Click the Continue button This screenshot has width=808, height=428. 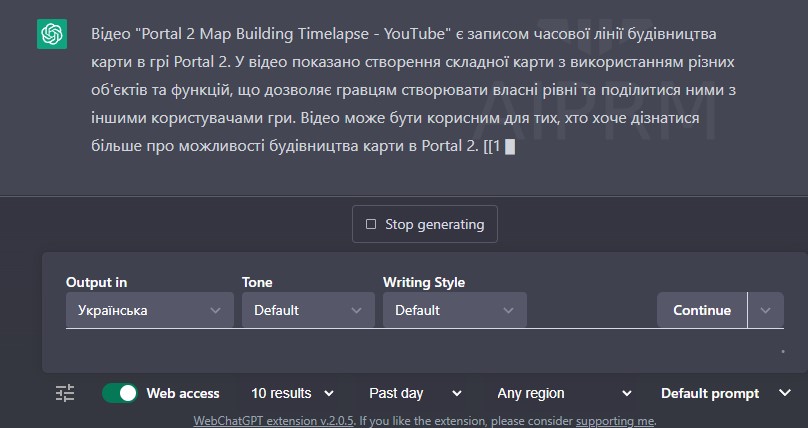tap(702, 310)
